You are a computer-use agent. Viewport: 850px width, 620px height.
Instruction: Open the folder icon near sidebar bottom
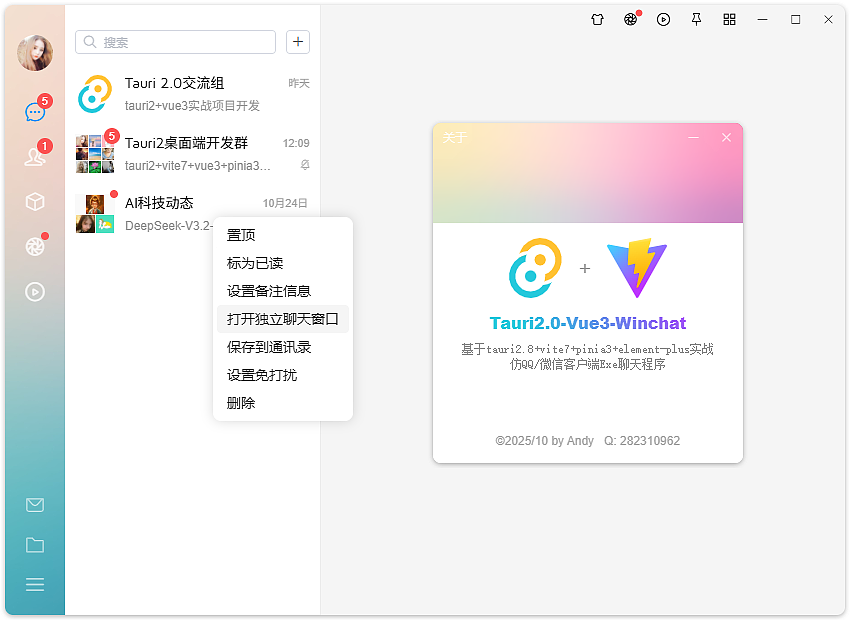tap(35, 545)
